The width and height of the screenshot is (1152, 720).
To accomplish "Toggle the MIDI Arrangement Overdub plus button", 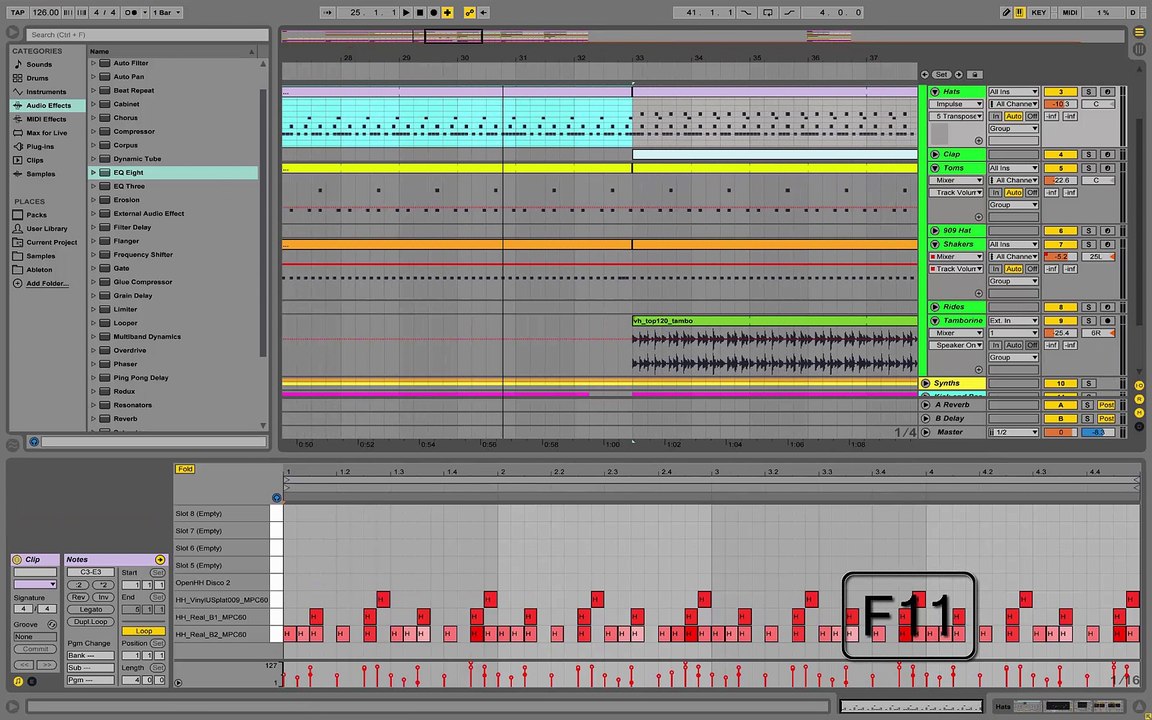I will pos(447,12).
